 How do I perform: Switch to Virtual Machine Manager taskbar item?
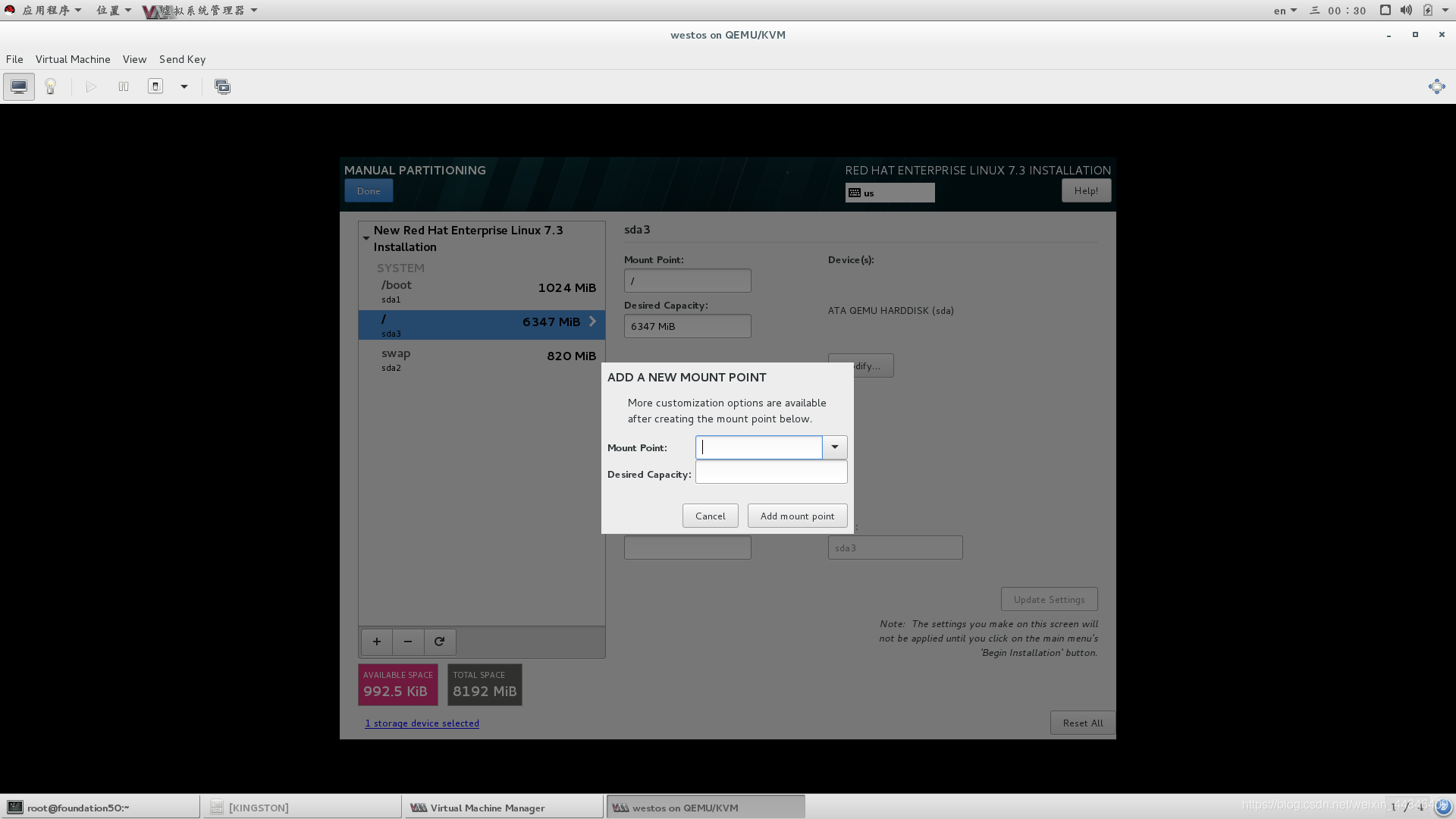[504, 808]
